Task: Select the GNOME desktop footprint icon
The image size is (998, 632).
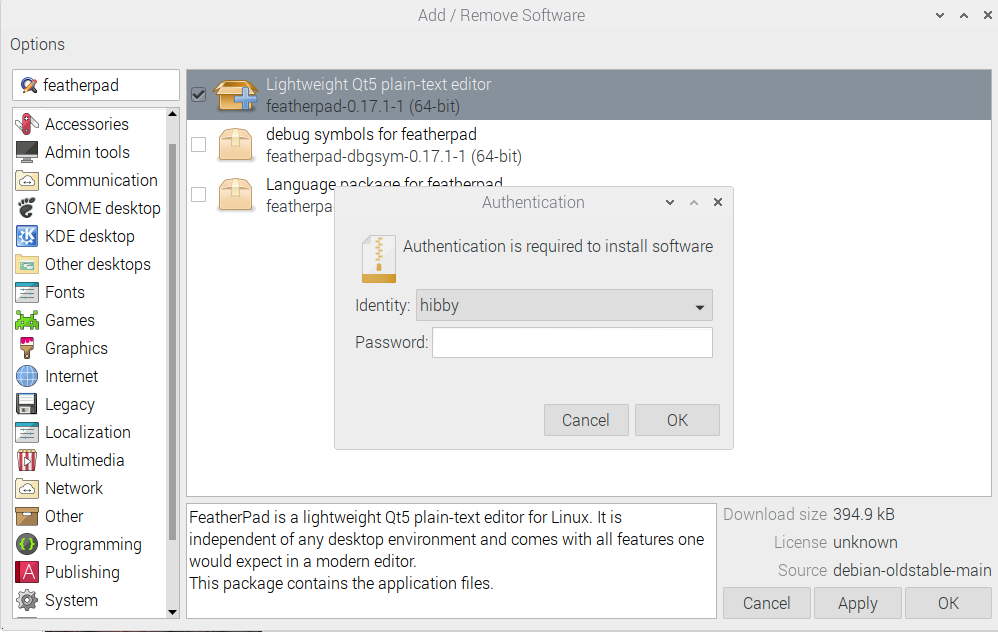Action: click(x=27, y=208)
